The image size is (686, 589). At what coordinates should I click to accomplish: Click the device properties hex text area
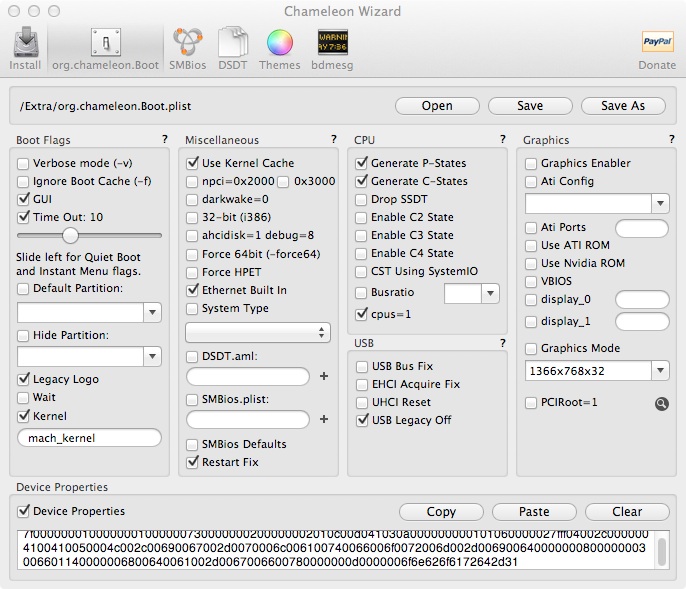pyautogui.click(x=337, y=550)
